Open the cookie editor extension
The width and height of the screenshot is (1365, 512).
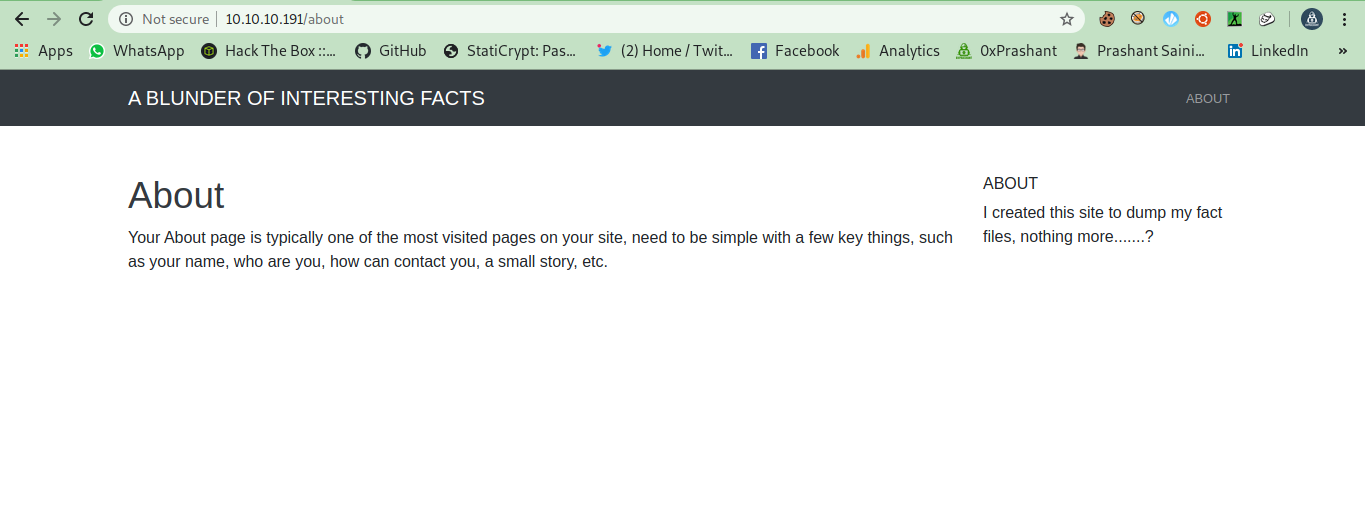tap(1107, 19)
